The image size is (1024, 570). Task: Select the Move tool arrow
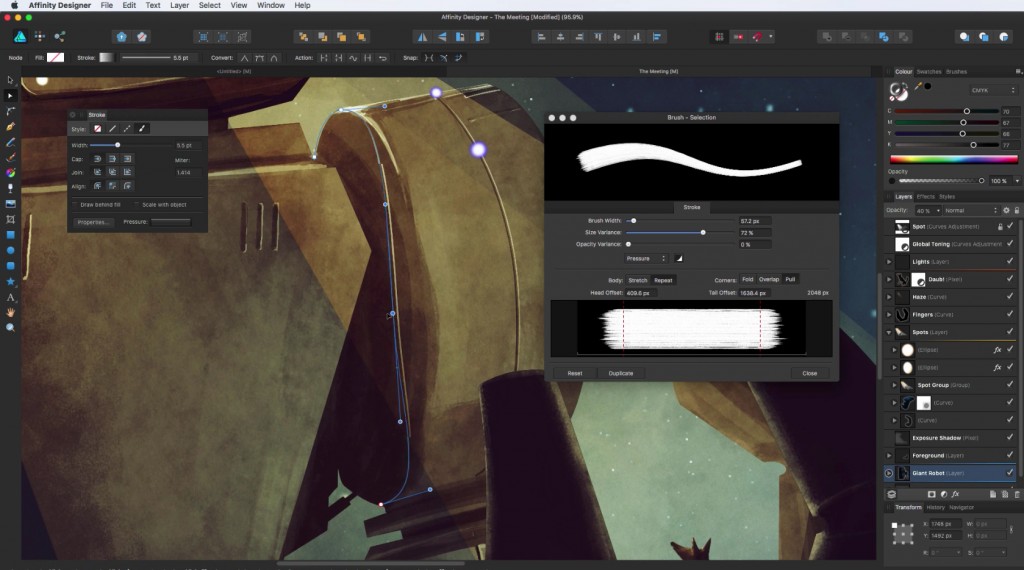[x=10, y=80]
